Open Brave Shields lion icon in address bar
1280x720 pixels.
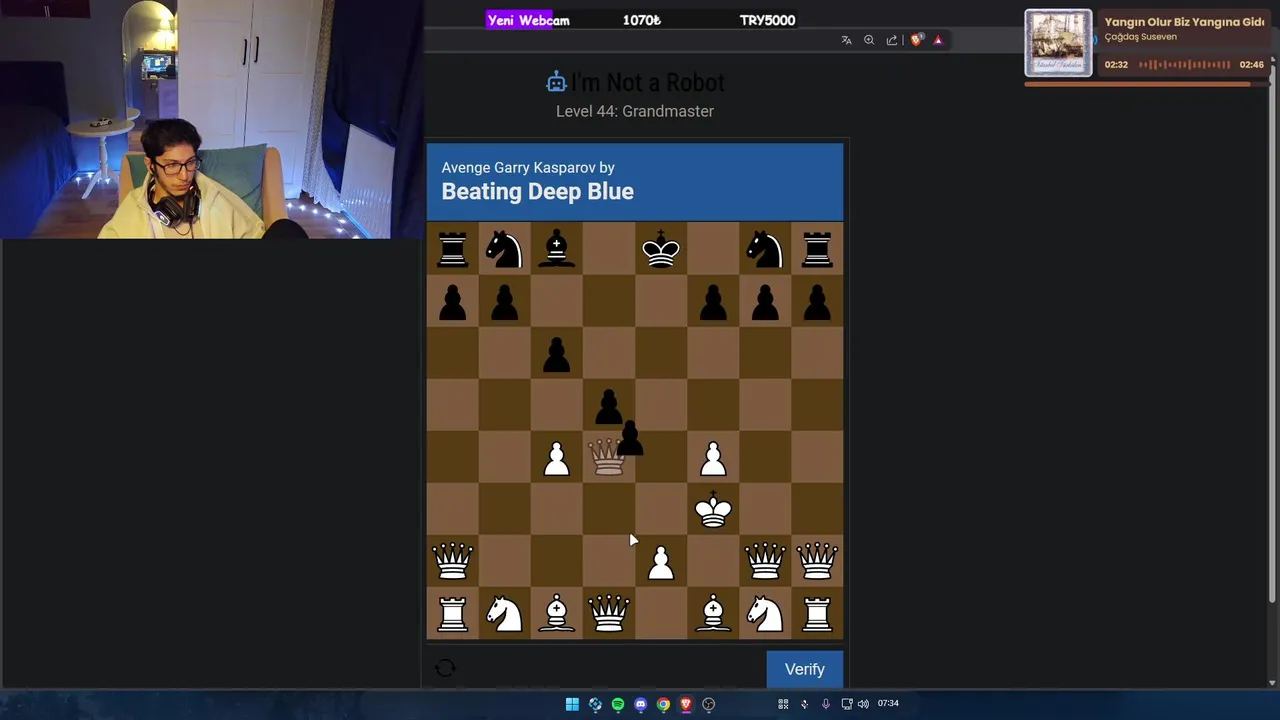click(916, 40)
